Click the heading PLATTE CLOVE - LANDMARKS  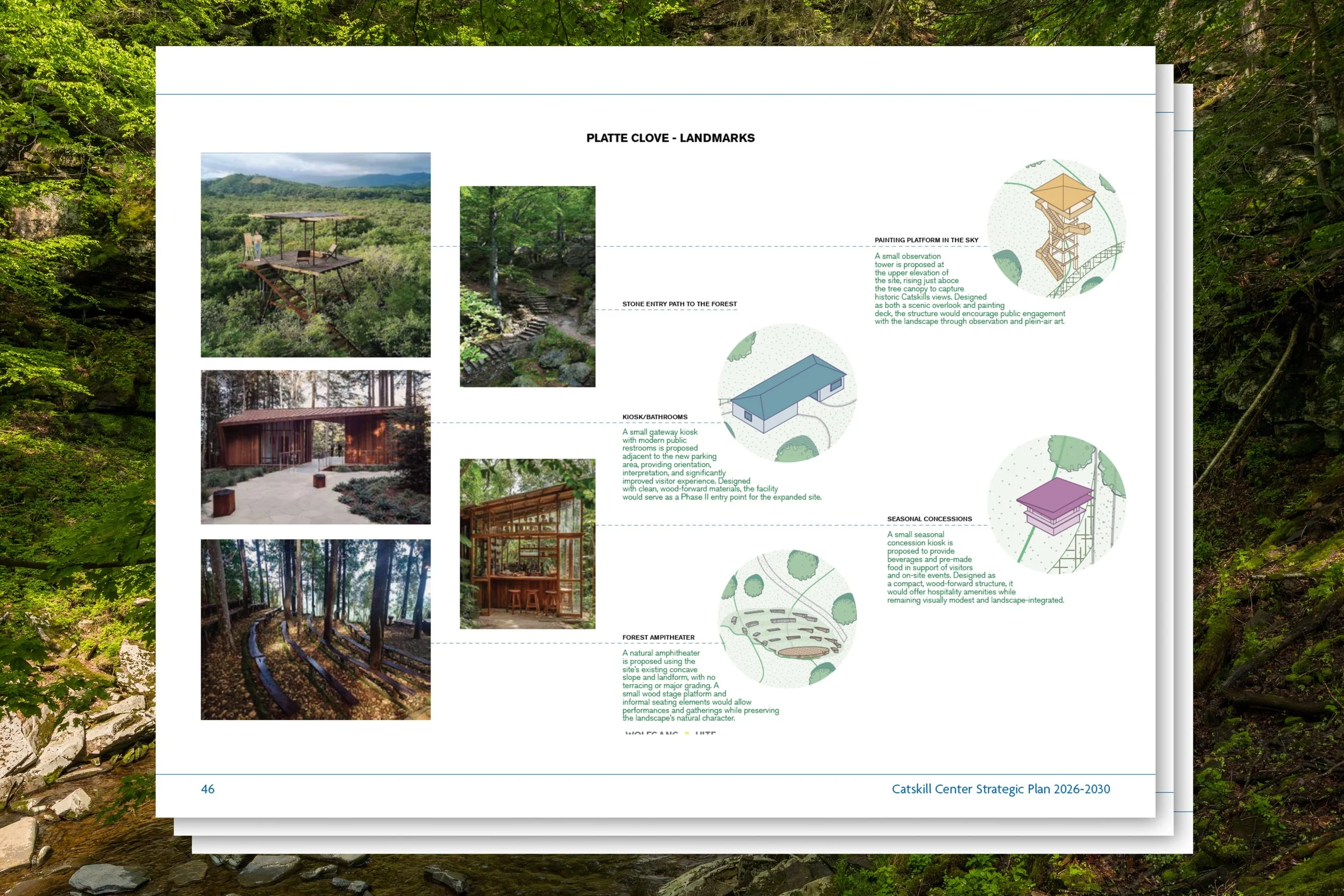click(x=670, y=138)
